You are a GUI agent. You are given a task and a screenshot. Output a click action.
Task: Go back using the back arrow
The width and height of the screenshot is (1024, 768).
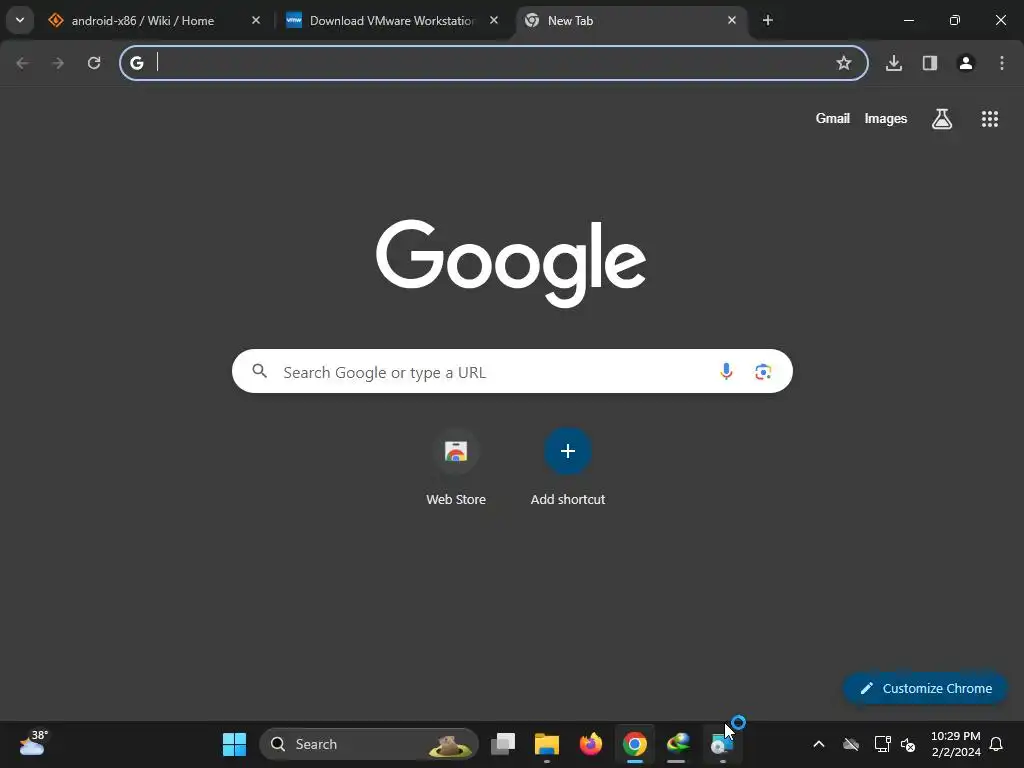coord(22,63)
